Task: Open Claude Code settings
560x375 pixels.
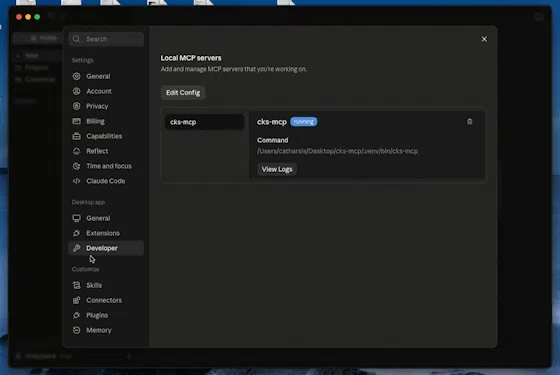Action: click(x=106, y=181)
